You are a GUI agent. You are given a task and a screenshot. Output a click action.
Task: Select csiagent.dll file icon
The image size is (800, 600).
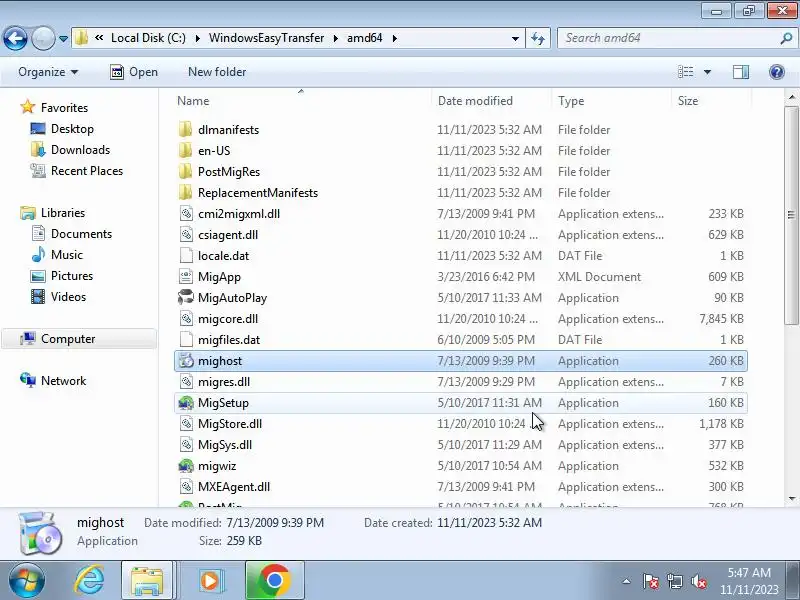click(186, 235)
